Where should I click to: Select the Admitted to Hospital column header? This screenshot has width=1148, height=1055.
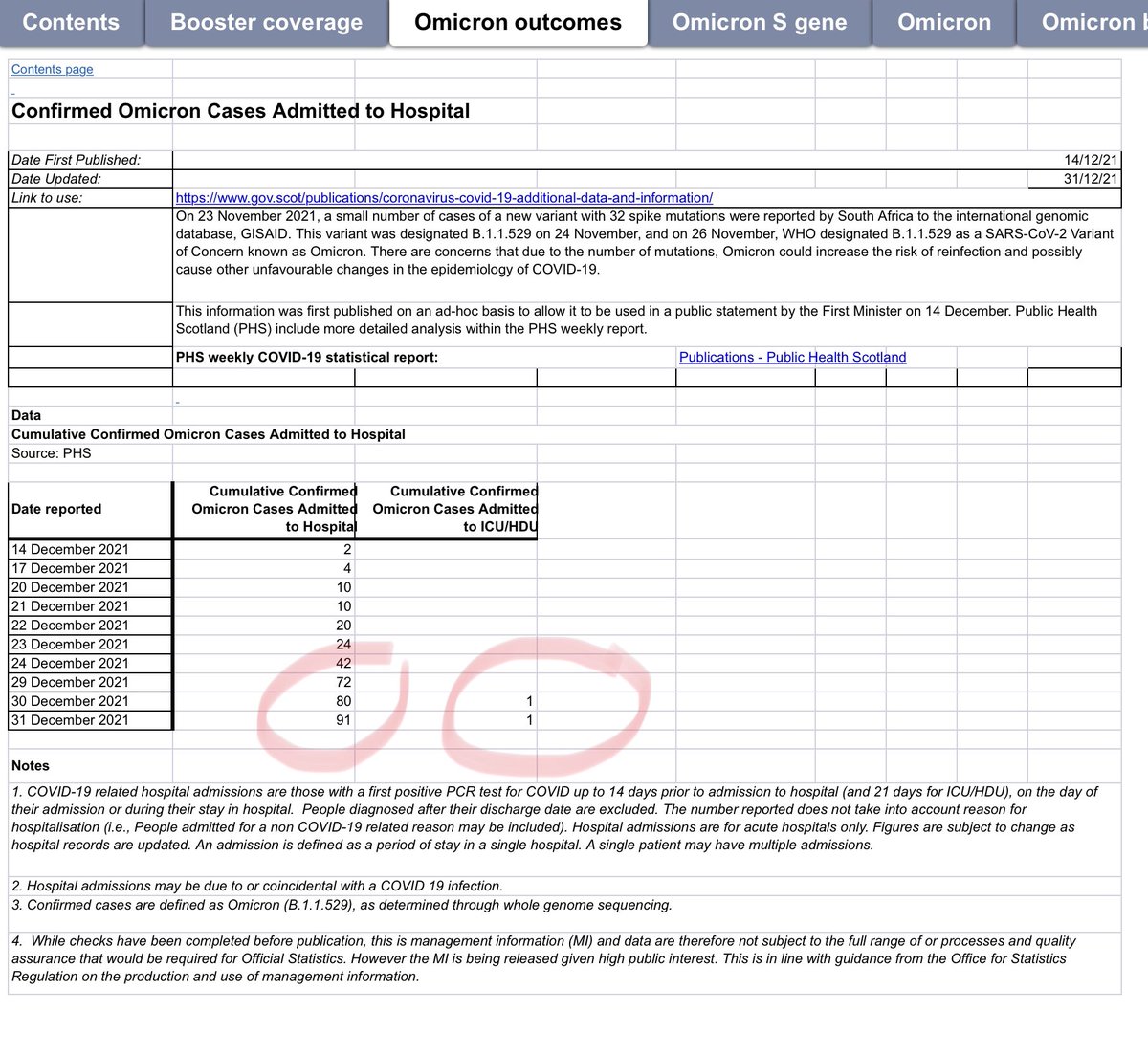[x=264, y=510]
